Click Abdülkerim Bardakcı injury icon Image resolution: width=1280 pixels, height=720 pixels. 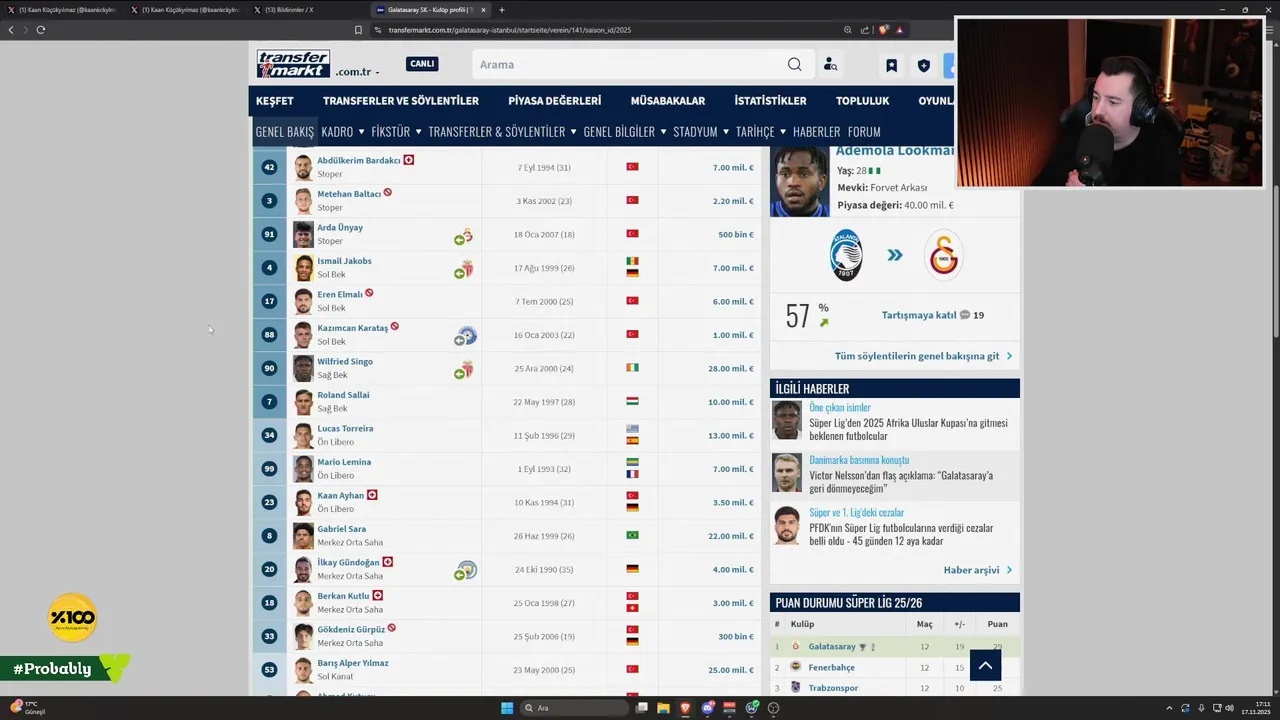click(408, 160)
